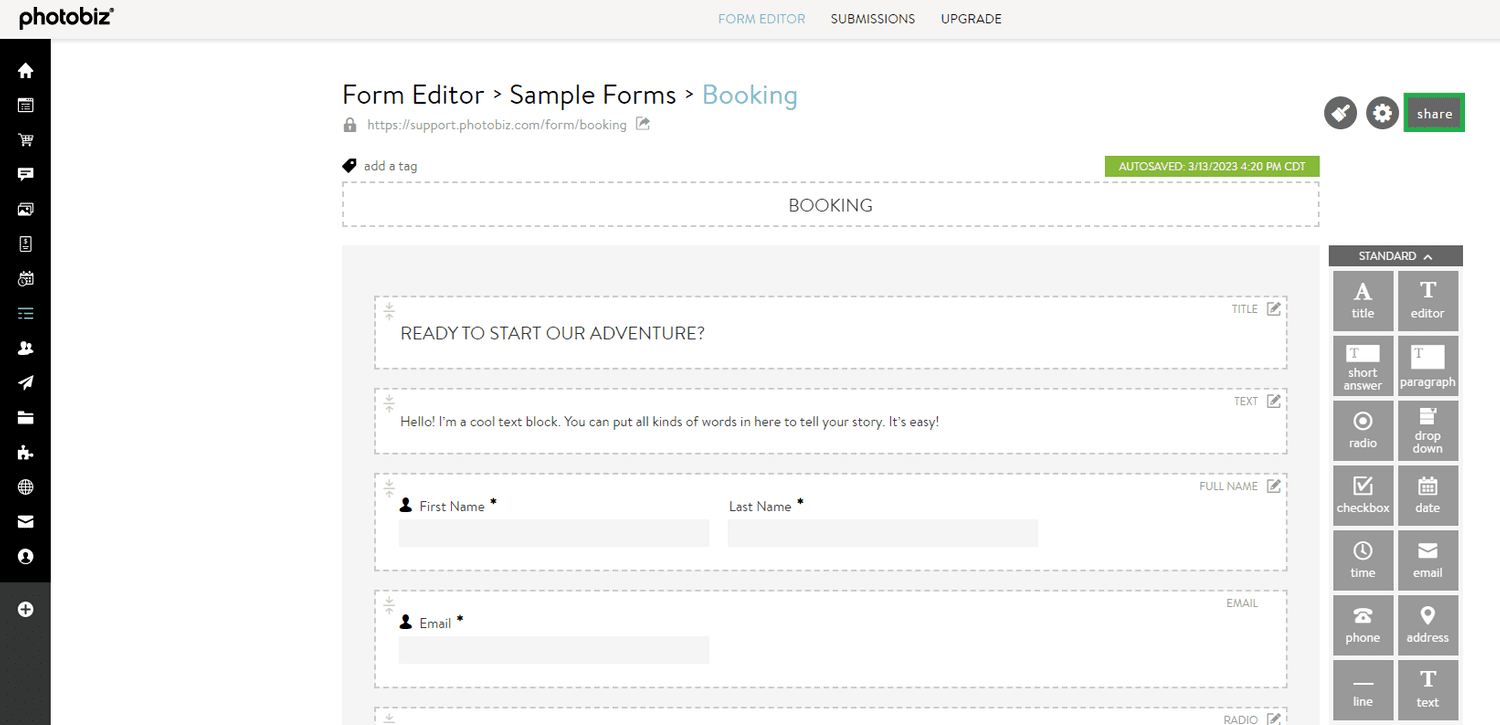Click the share button
The height and width of the screenshot is (725, 1500).
[x=1434, y=113]
